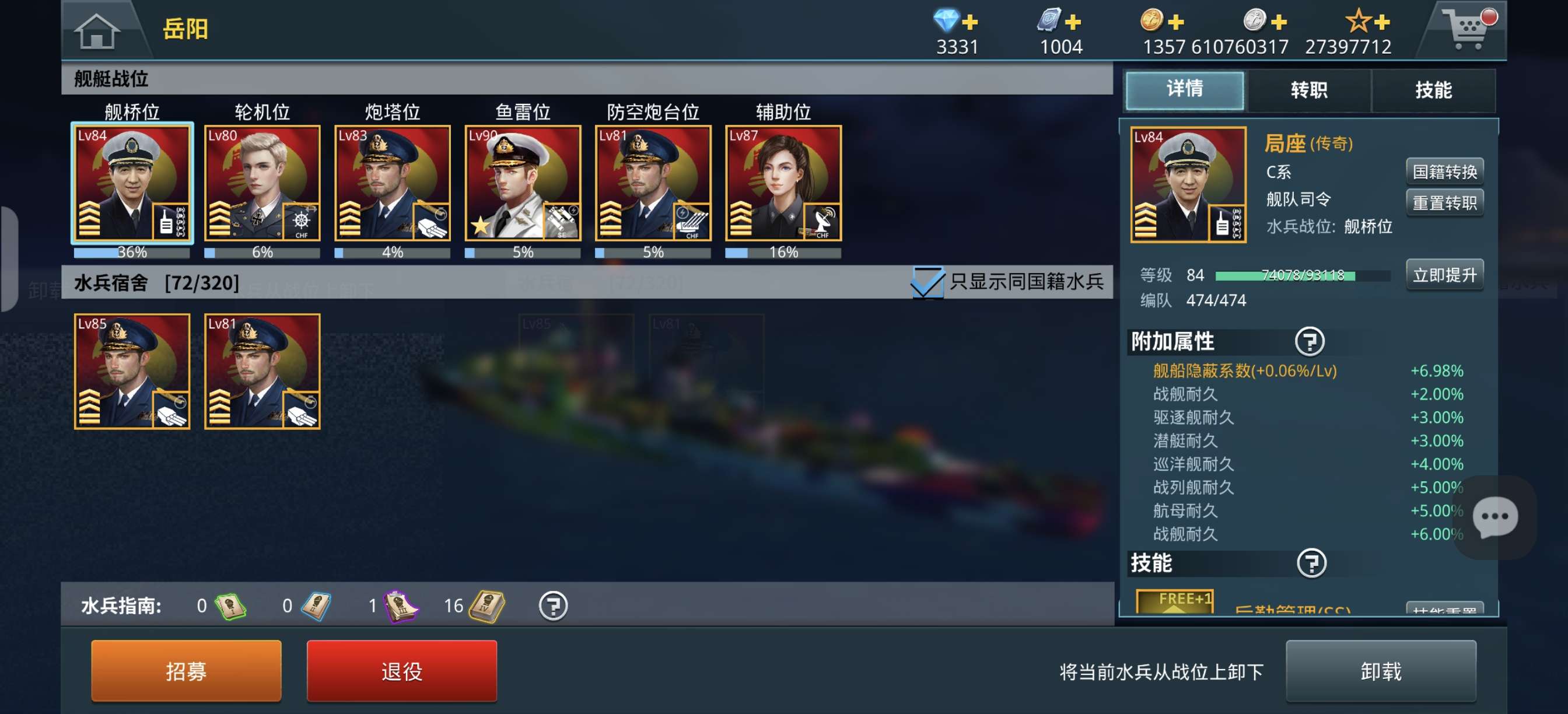
Task: Go home via the house icon
Action: (x=96, y=30)
